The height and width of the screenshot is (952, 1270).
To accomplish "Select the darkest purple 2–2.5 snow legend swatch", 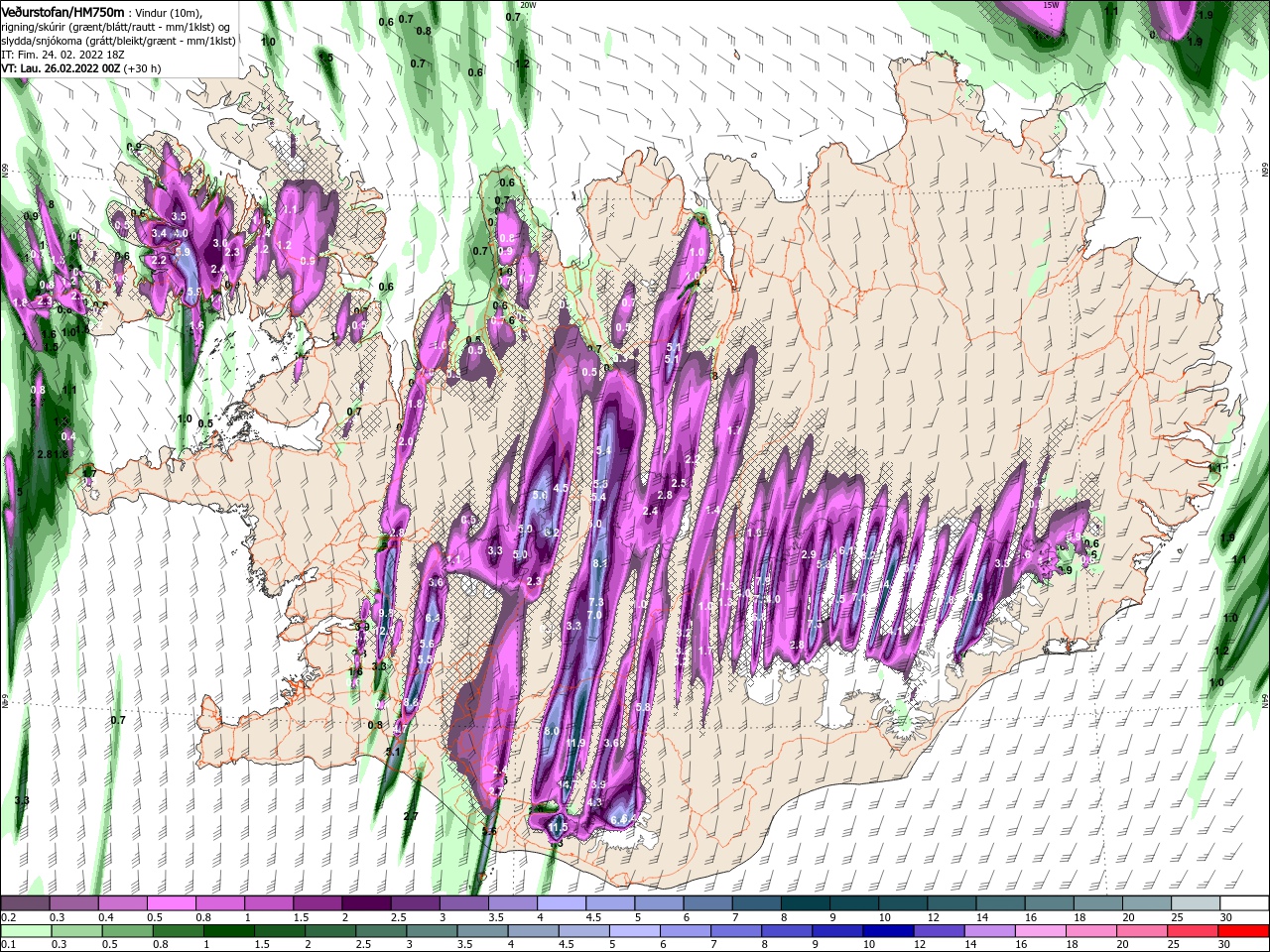I will [x=366, y=903].
